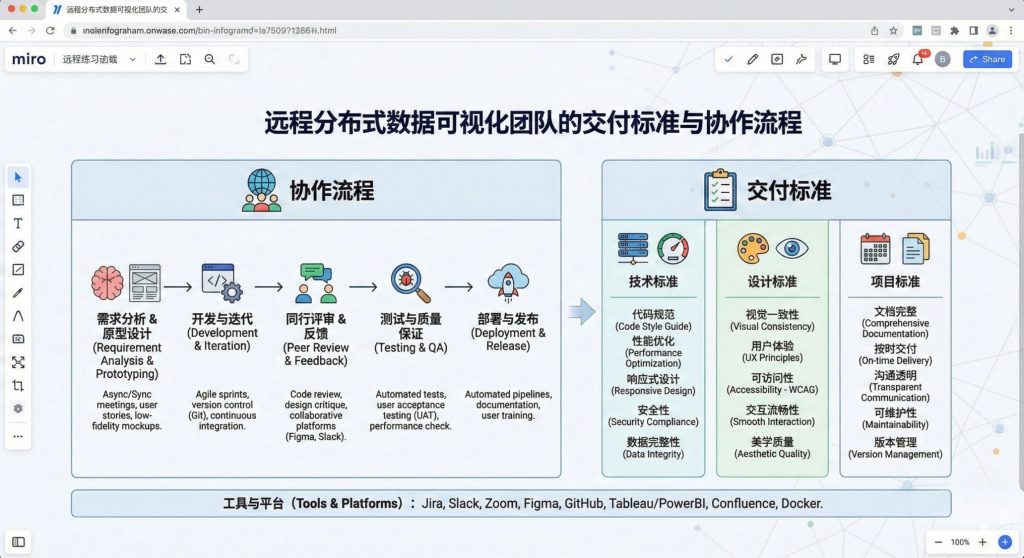Click browser share page icon
The image size is (1024, 558).
(x=874, y=30)
